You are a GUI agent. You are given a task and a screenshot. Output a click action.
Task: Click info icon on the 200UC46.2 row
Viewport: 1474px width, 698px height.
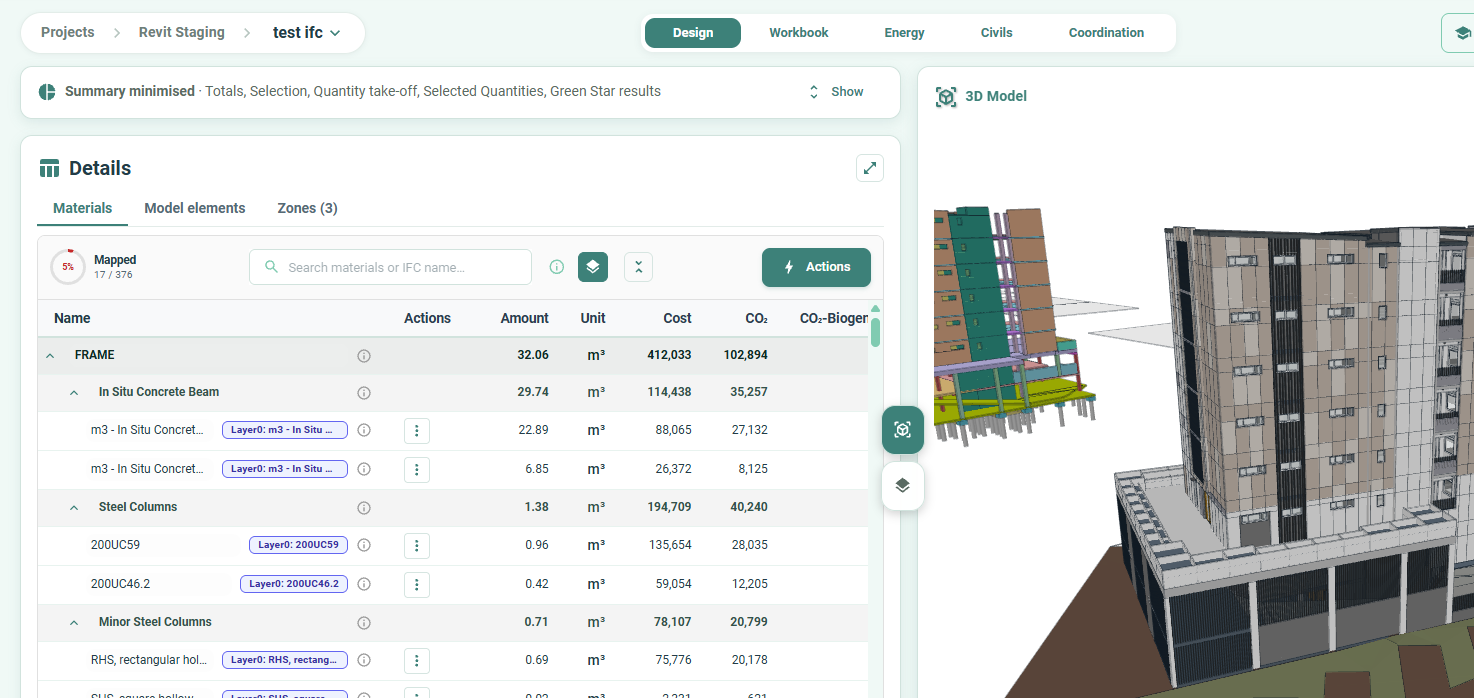(x=364, y=584)
